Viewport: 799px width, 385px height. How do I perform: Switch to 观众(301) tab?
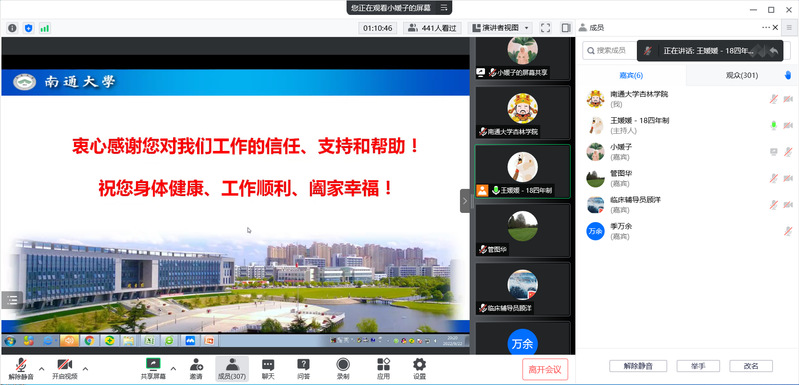(x=742, y=75)
